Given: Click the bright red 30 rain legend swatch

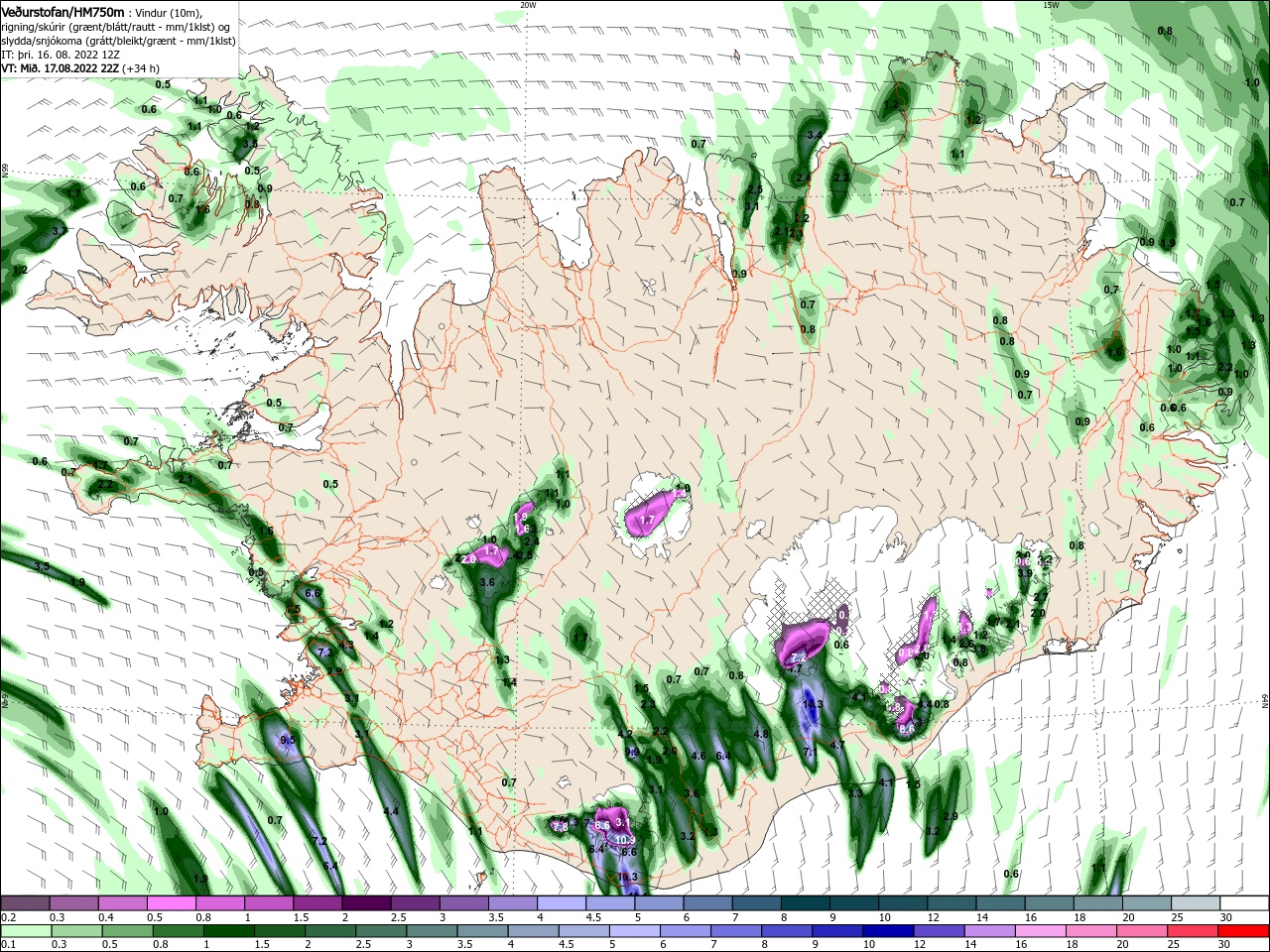Looking at the screenshot, I should (x=1243, y=931).
